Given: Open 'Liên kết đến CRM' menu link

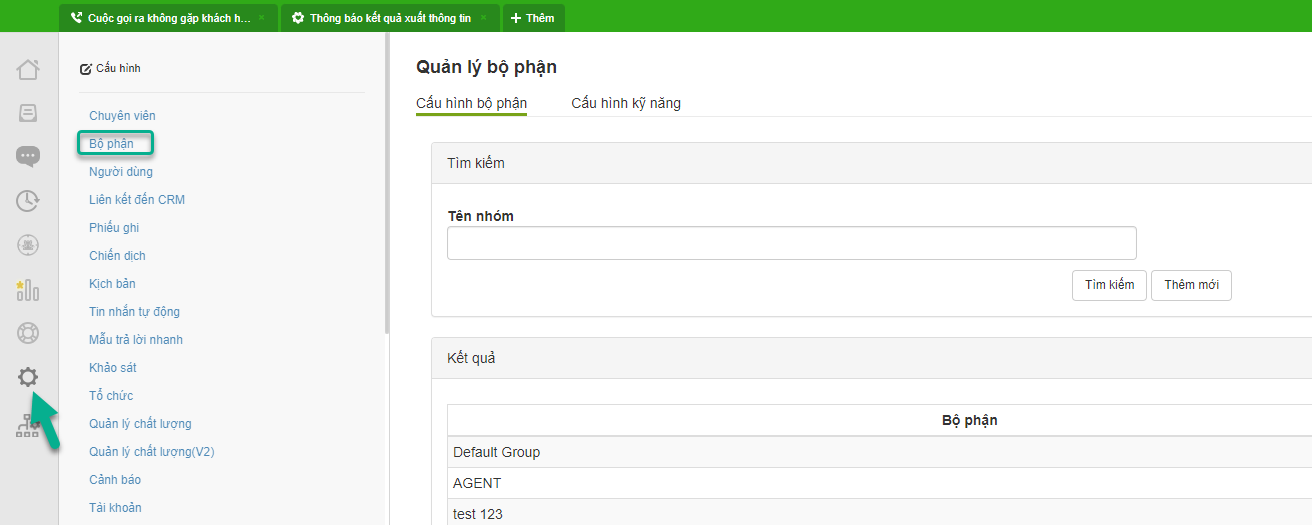Looking at the screenshot, I should pos(137,200).
